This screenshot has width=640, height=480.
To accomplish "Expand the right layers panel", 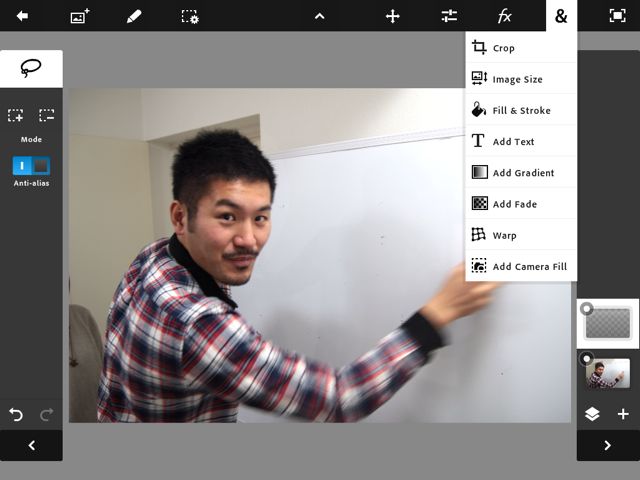I will click(608, 445).
